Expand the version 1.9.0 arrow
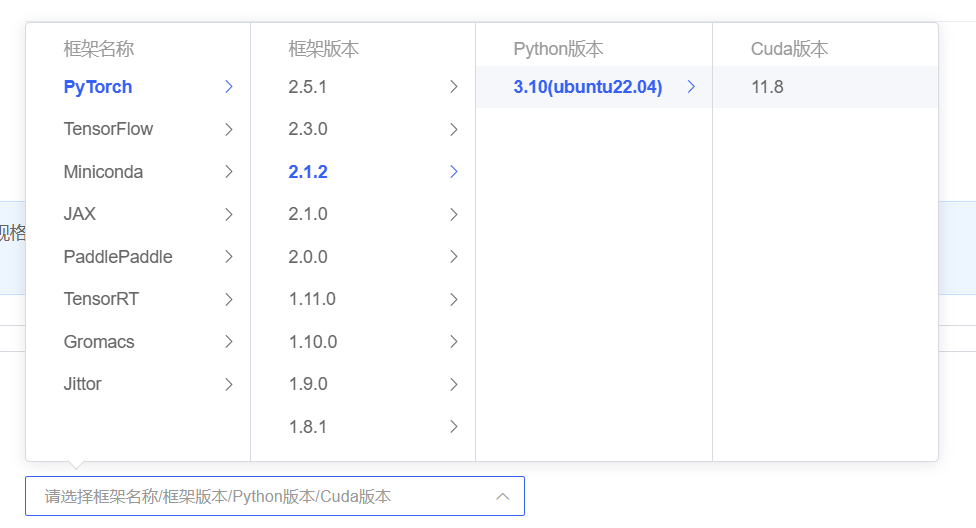 click(454, 384)
